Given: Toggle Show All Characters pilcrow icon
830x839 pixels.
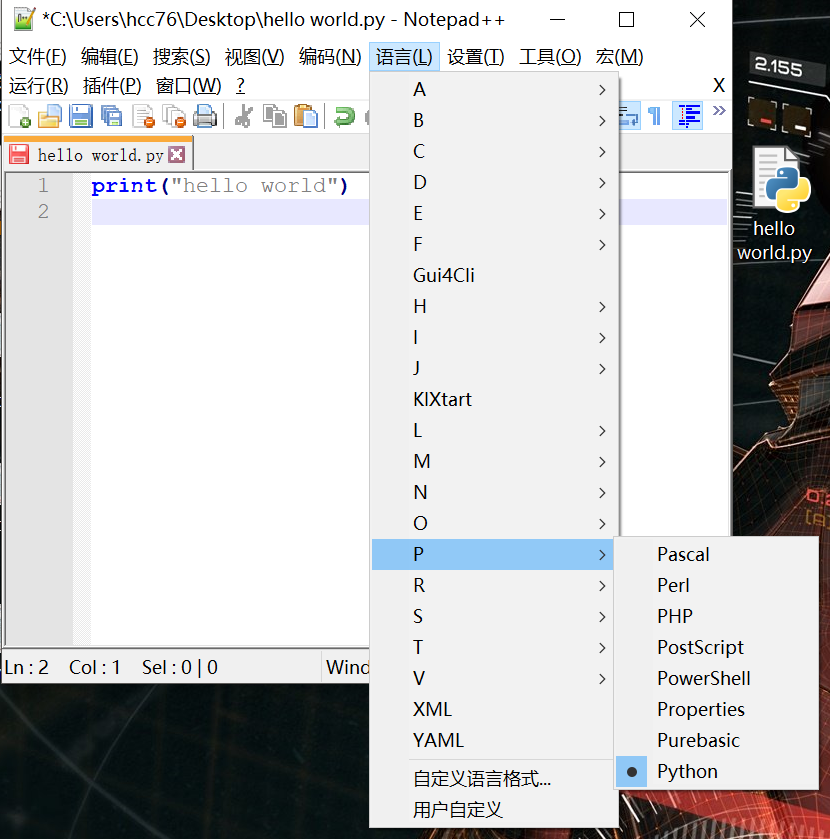Looking at the screenshot, I should [x=654, y=116].
